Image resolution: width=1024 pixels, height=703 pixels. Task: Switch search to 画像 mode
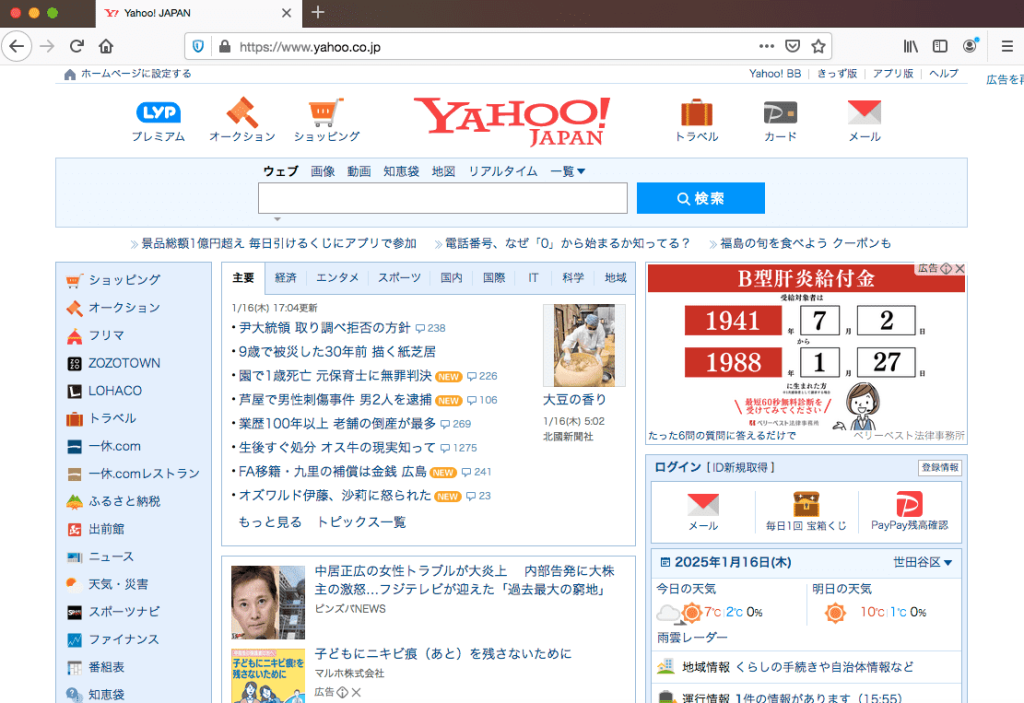coord(323,171)
